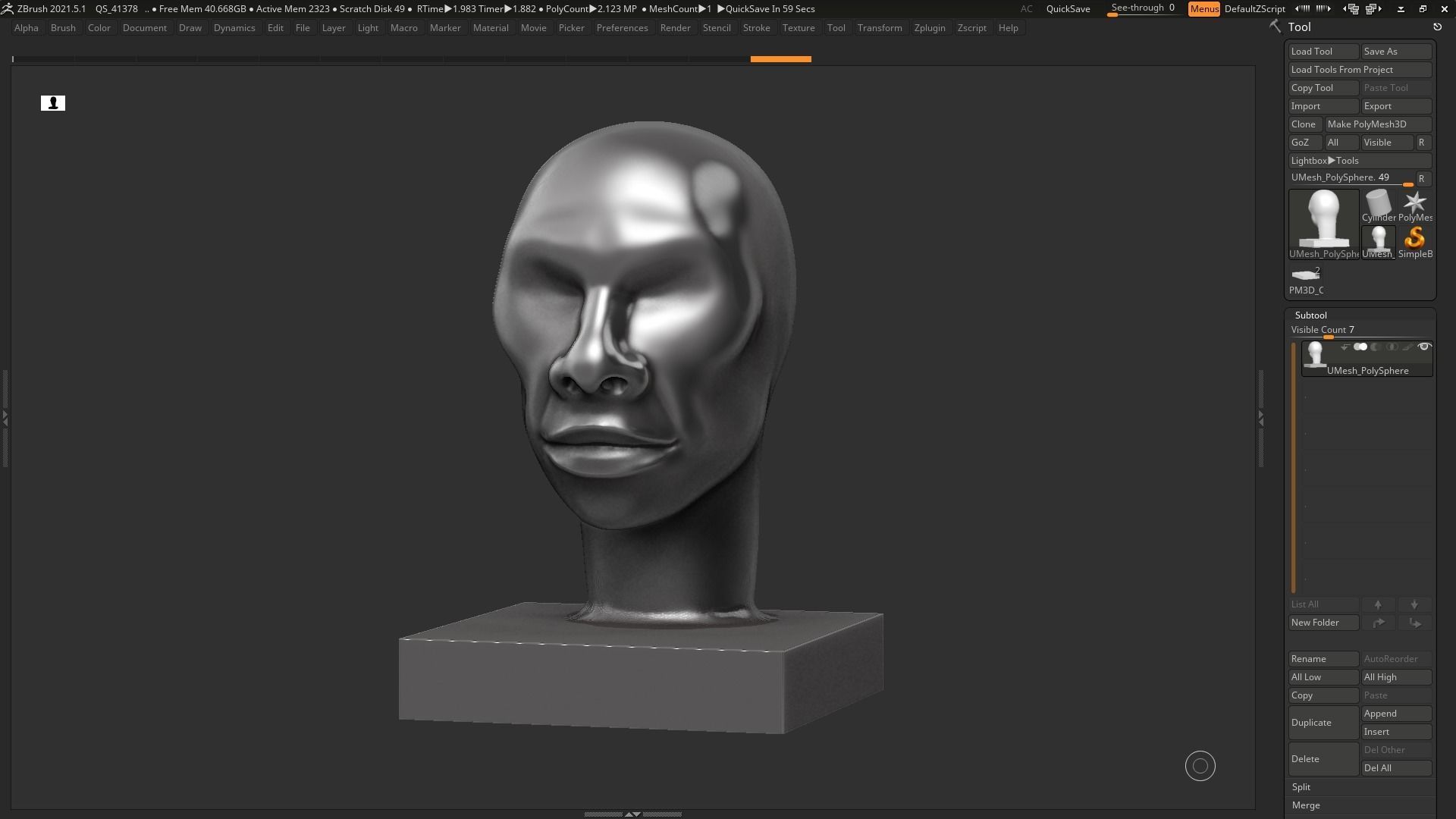Select the SimpleBrush tool icon
The width and height of the screenshot is (1456, 819).
[1415, 243]
